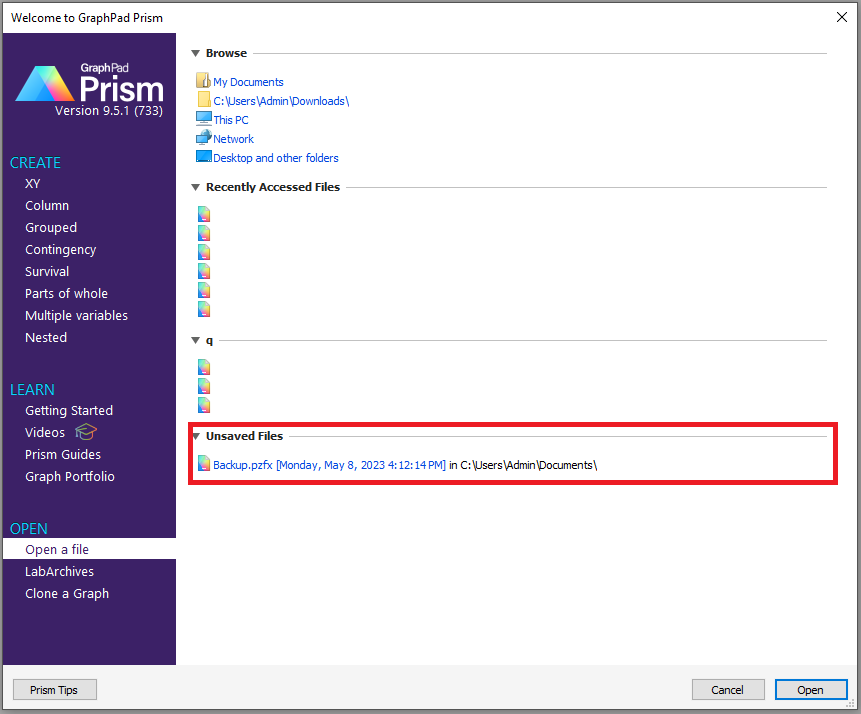The image size is (861, 714).
Task: Select Clone a Graph option
Action: pyautogui.click(x=67, y=594)
